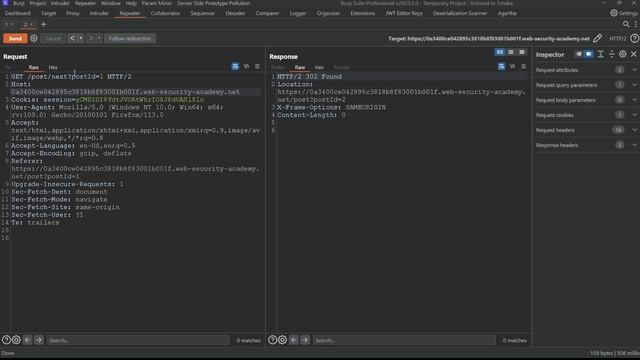The width and height of the screenshot is (640, 360).
Task: Click the HTTP/2 protocol label
Action: pyautogui.click(x=618, y=38)
